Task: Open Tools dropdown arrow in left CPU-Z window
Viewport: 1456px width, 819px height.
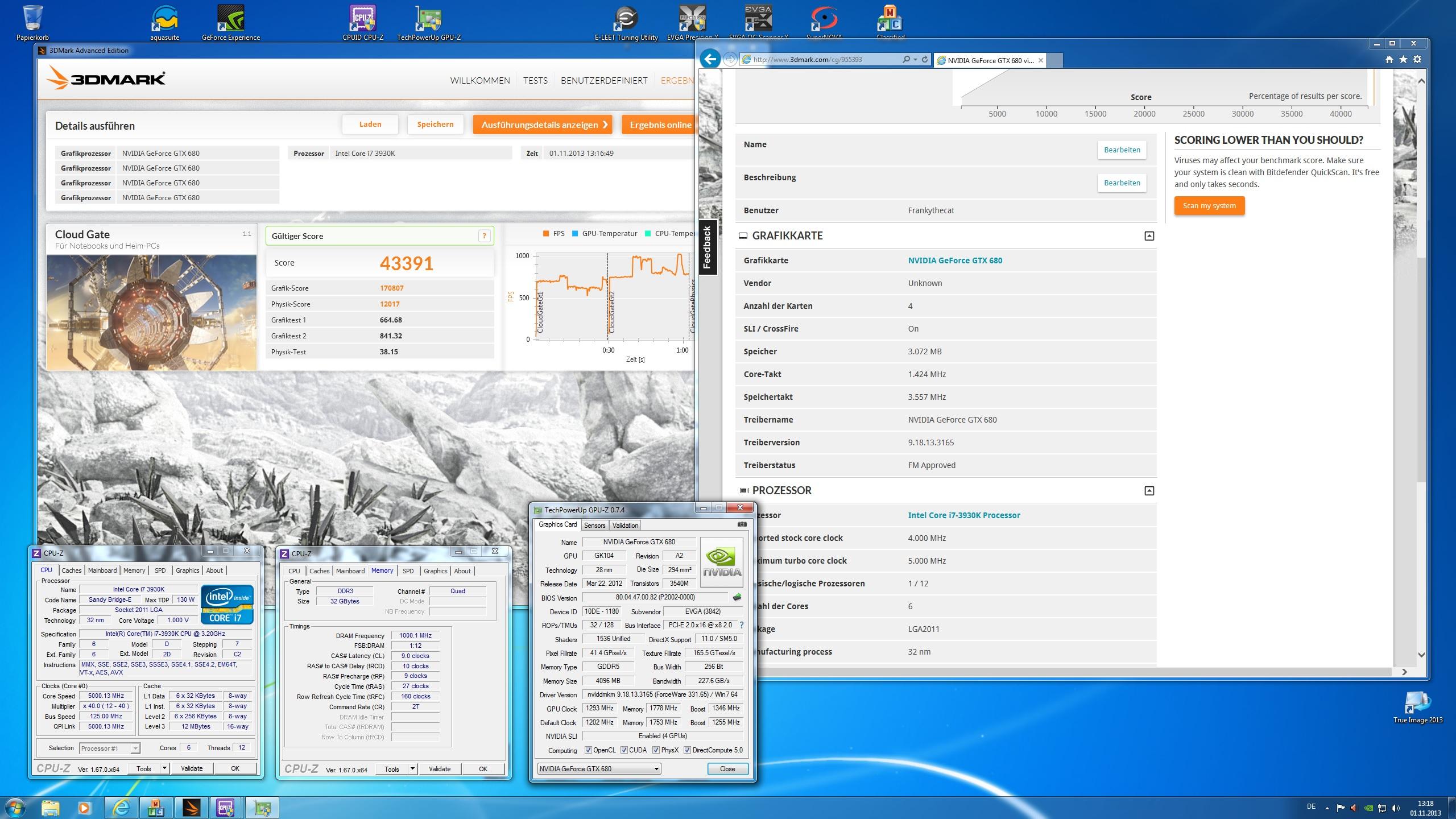Action: coord(164,768)
